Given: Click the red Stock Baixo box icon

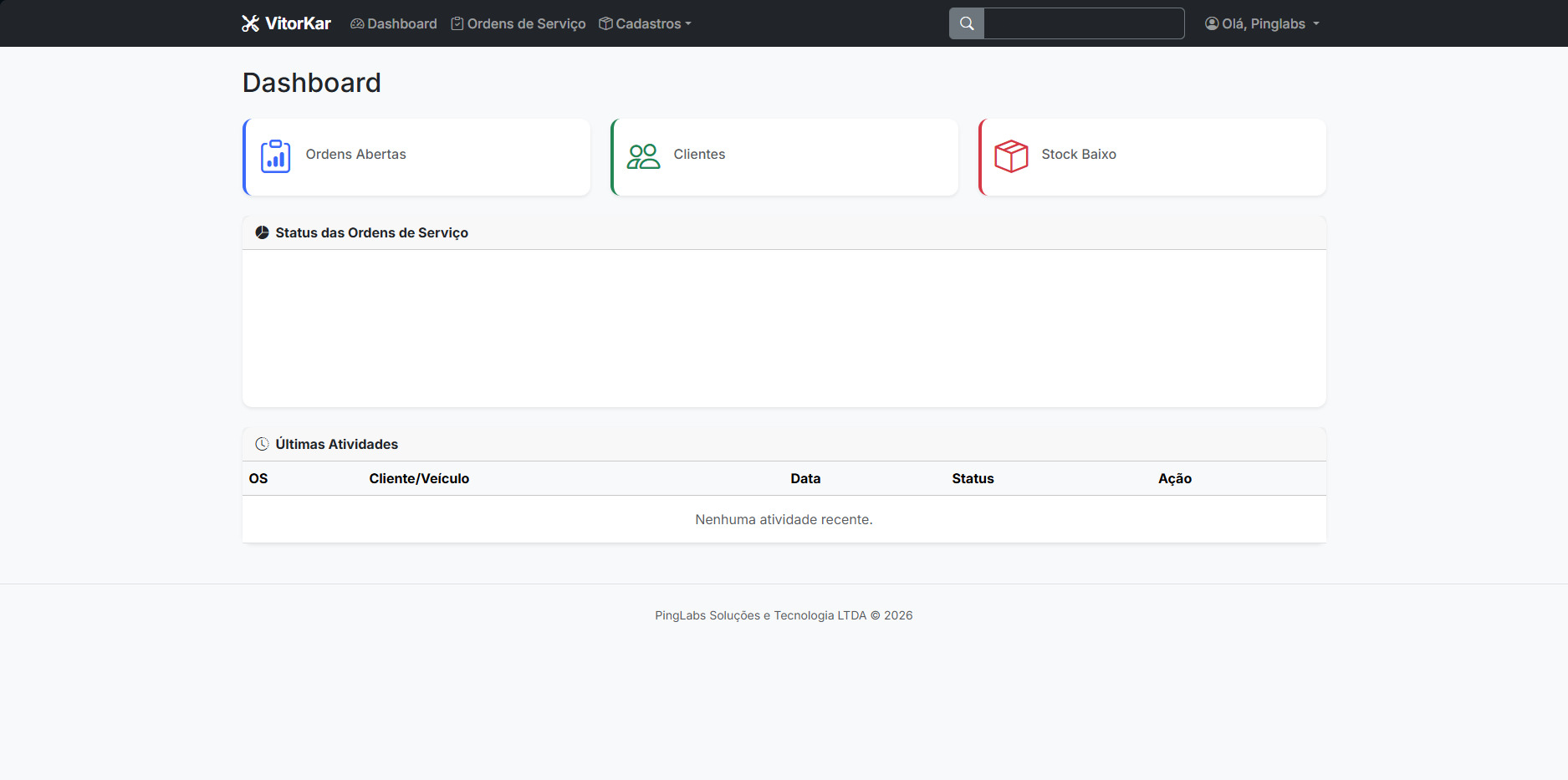Looking at the screenshot, I should click(x=1010, y=156).
